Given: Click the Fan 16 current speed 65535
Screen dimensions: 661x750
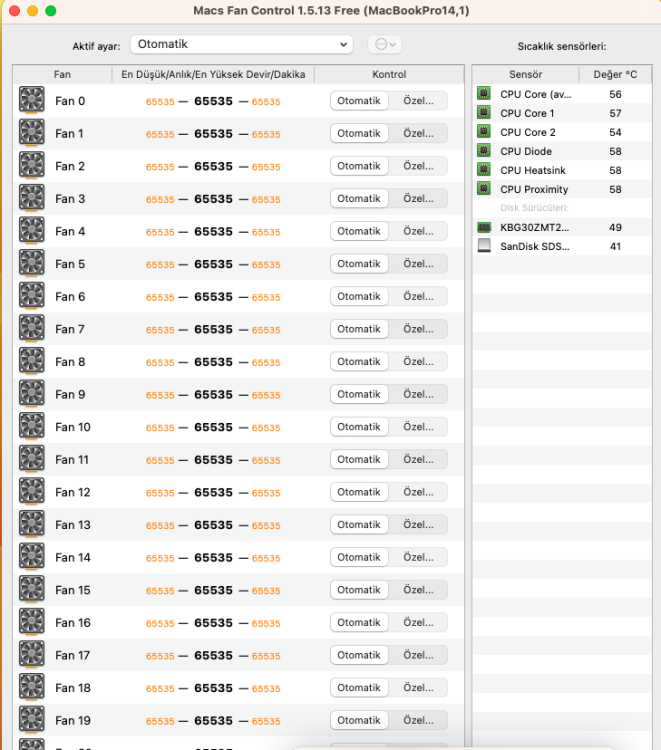Looking at the screenshot, I should click(213, 623).
